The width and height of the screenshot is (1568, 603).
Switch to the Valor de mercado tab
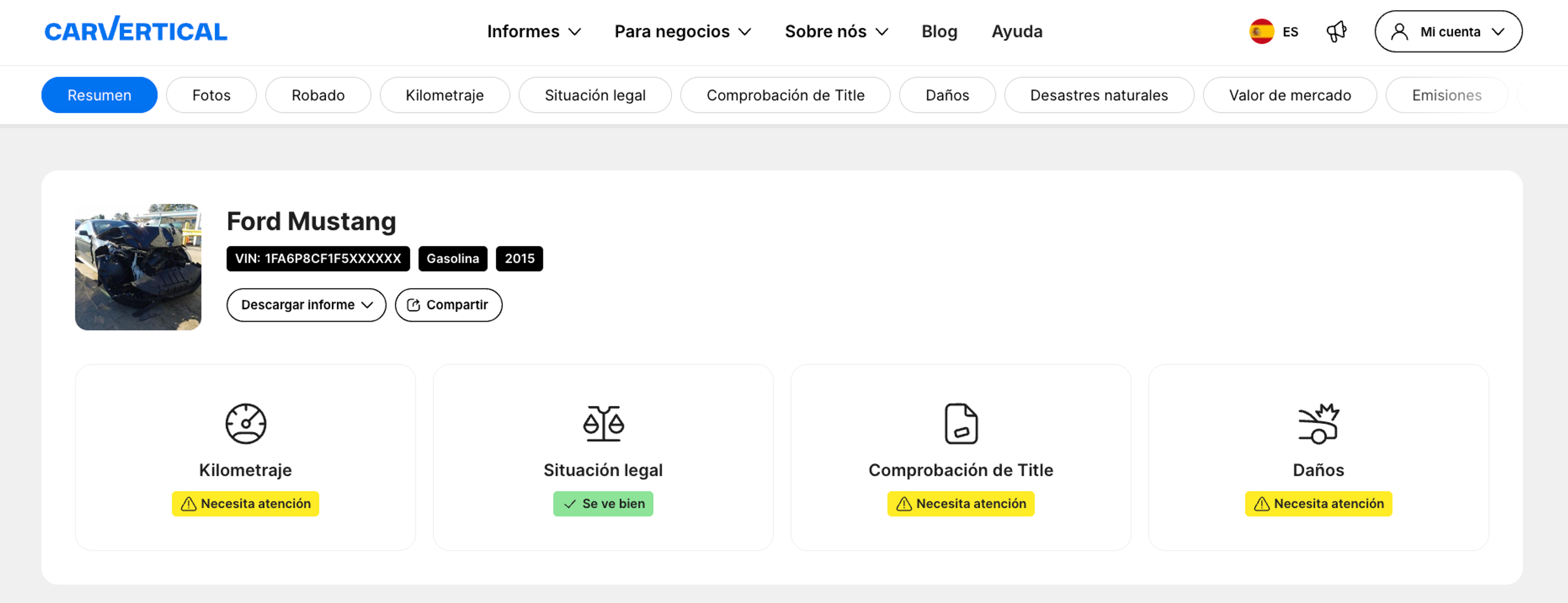[1290, 95]
